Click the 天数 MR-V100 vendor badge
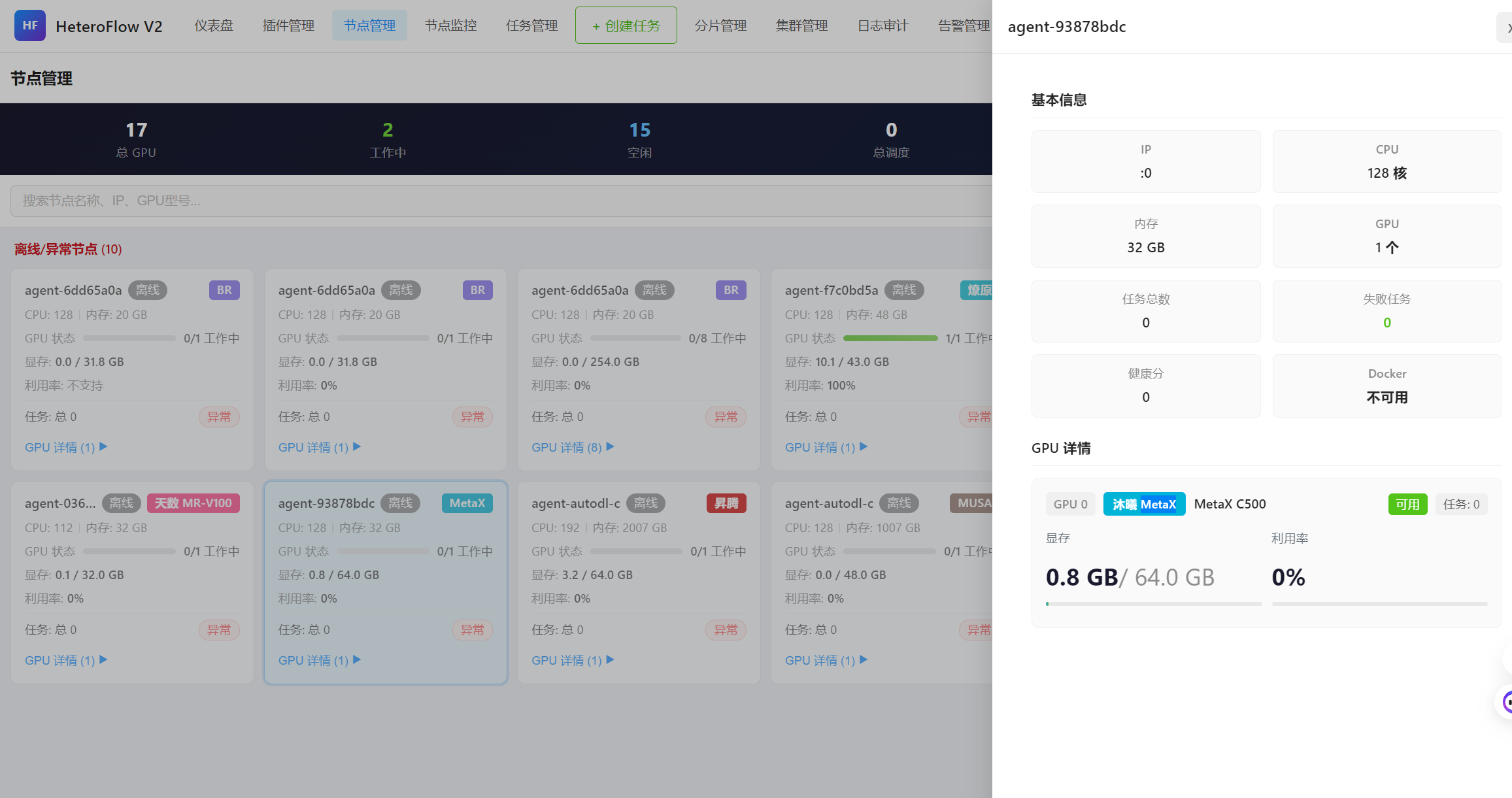This screenshot has width=1512, height=798. click(x=193, y=503)
